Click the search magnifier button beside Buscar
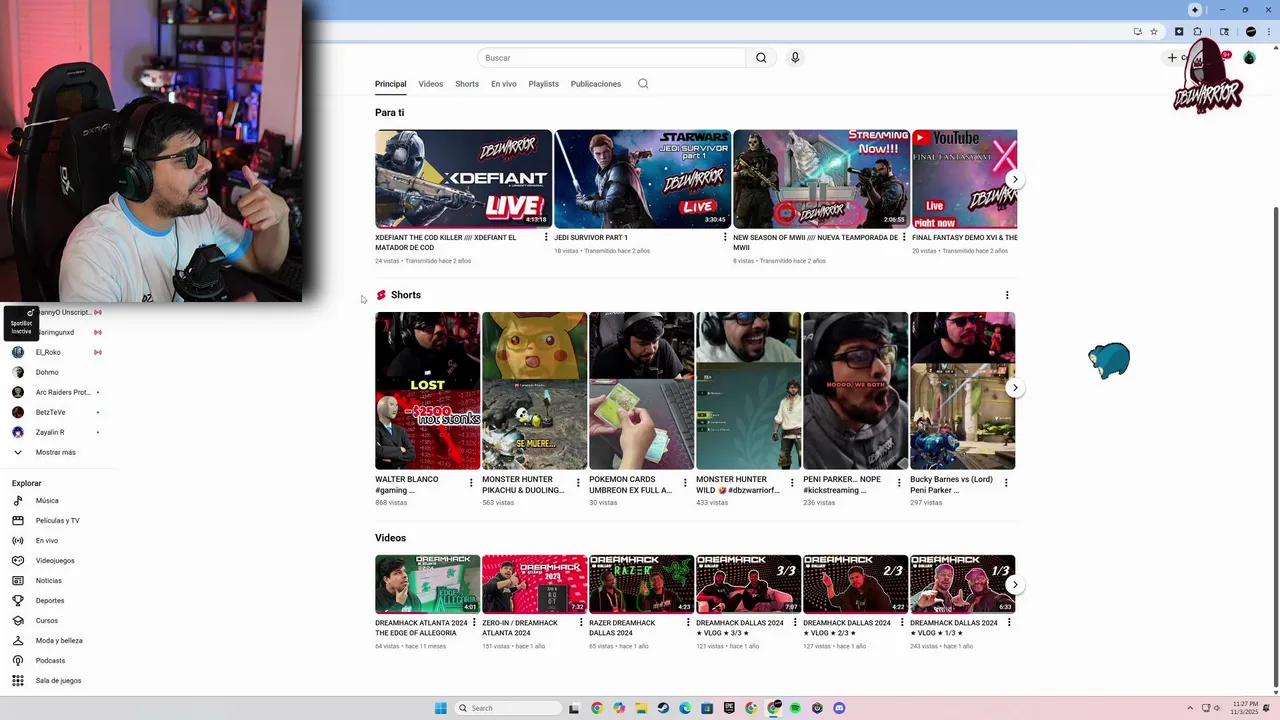 761,58
